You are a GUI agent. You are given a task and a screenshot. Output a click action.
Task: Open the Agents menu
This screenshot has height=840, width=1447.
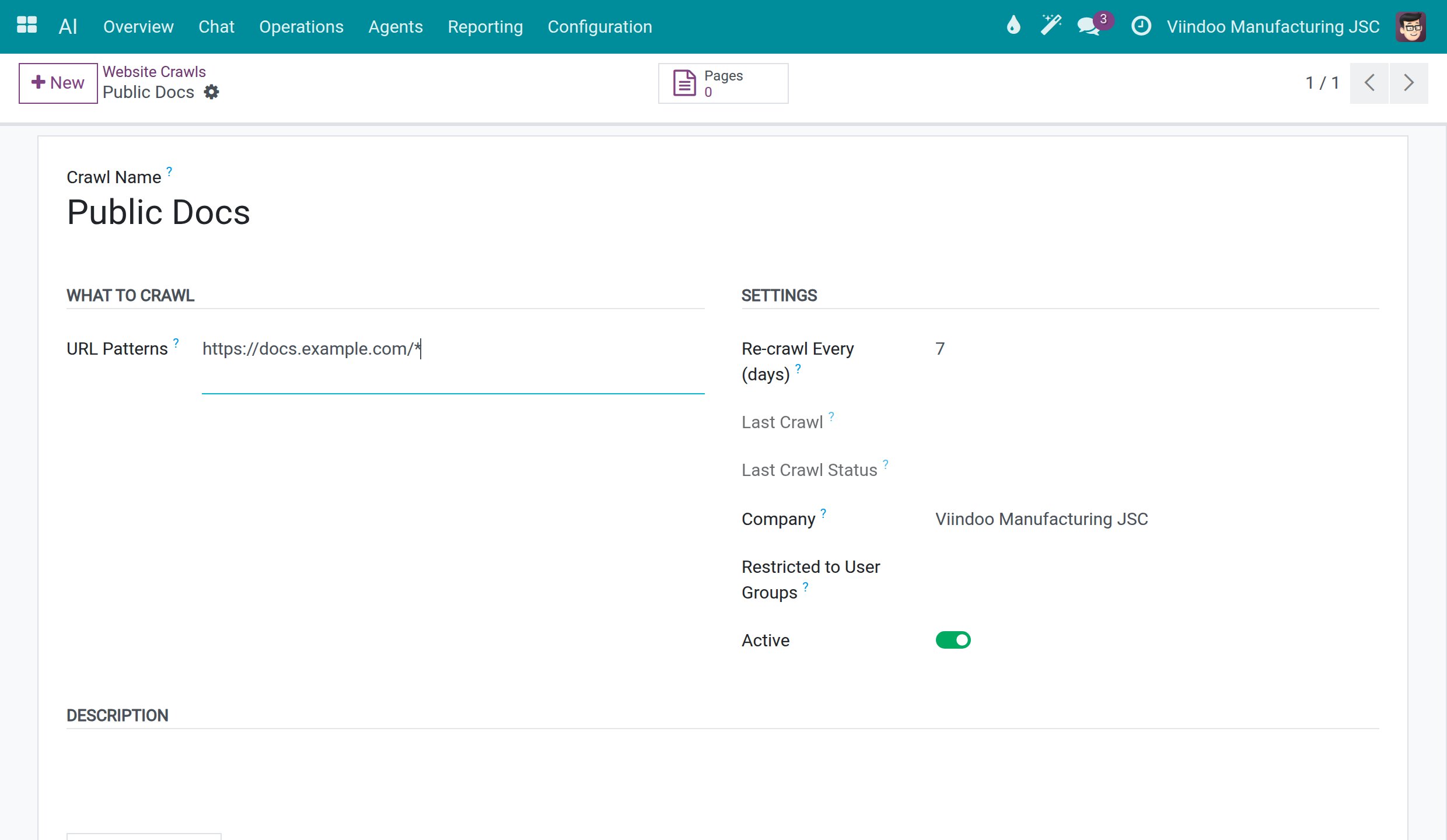[396, 27]
